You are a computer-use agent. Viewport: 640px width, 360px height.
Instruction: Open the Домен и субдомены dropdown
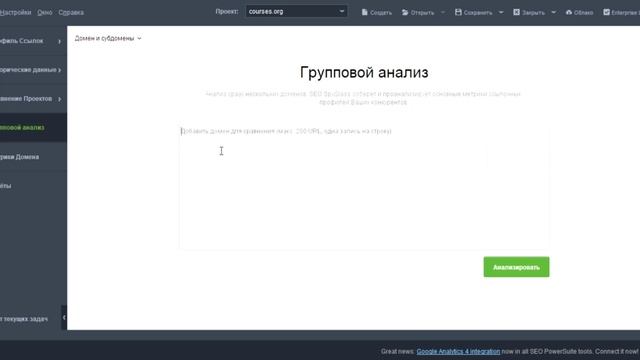coord(108,38)
